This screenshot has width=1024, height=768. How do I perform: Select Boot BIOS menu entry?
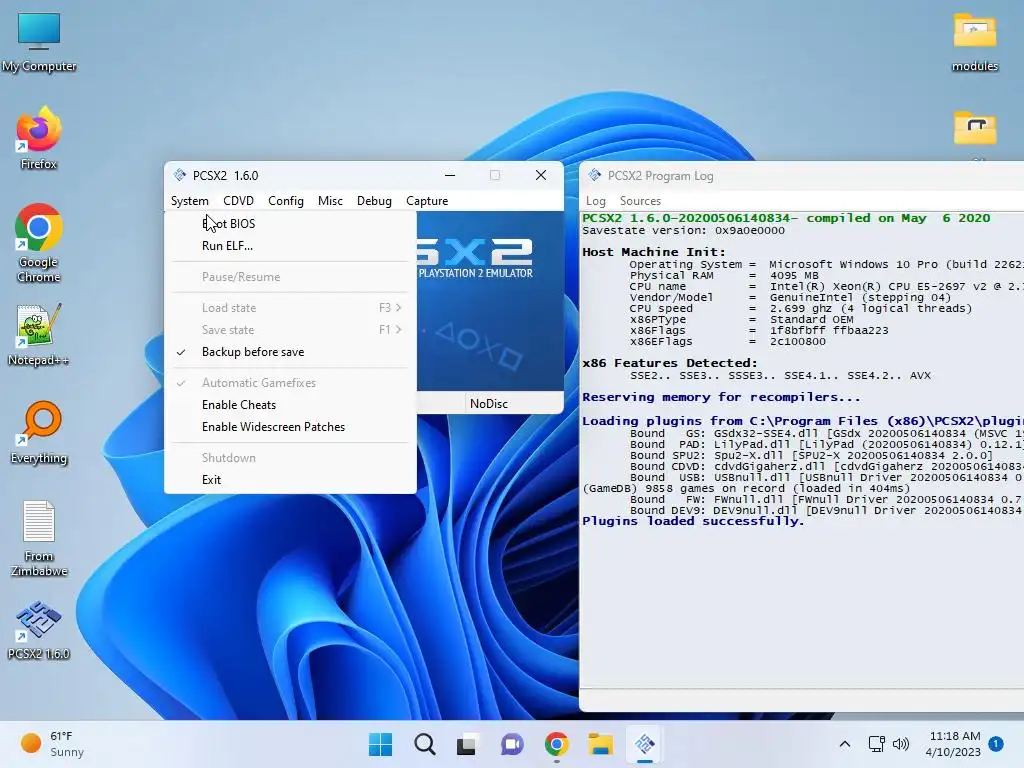point(290,224)
